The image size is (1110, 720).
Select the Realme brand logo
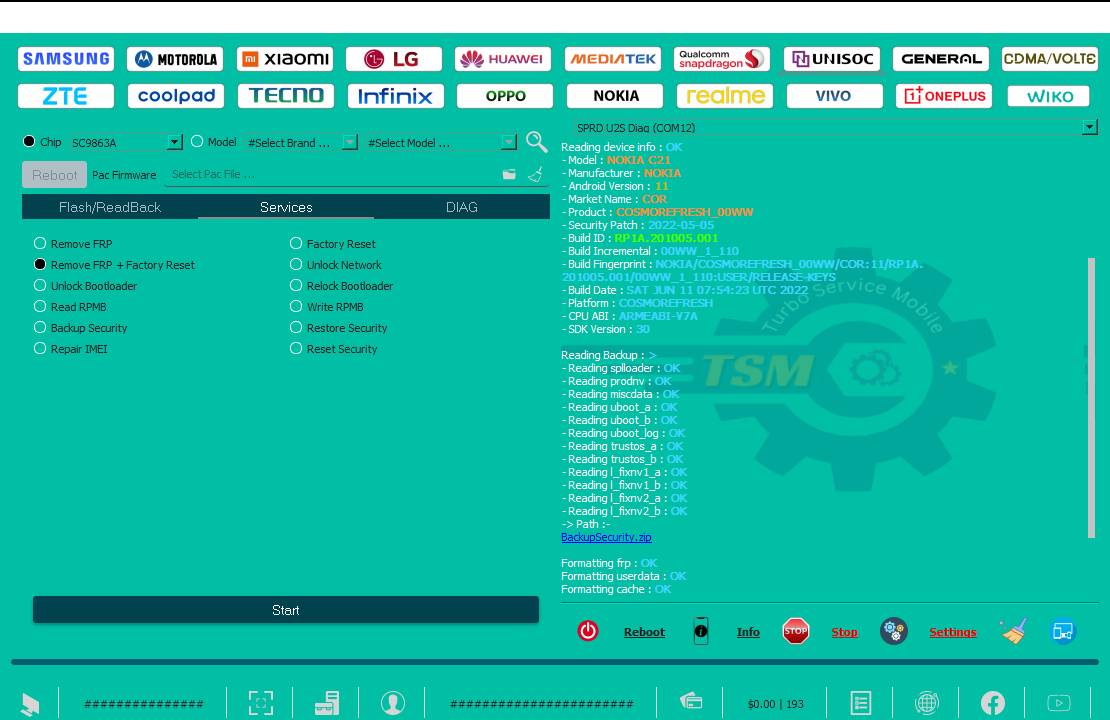pos(725,96)
